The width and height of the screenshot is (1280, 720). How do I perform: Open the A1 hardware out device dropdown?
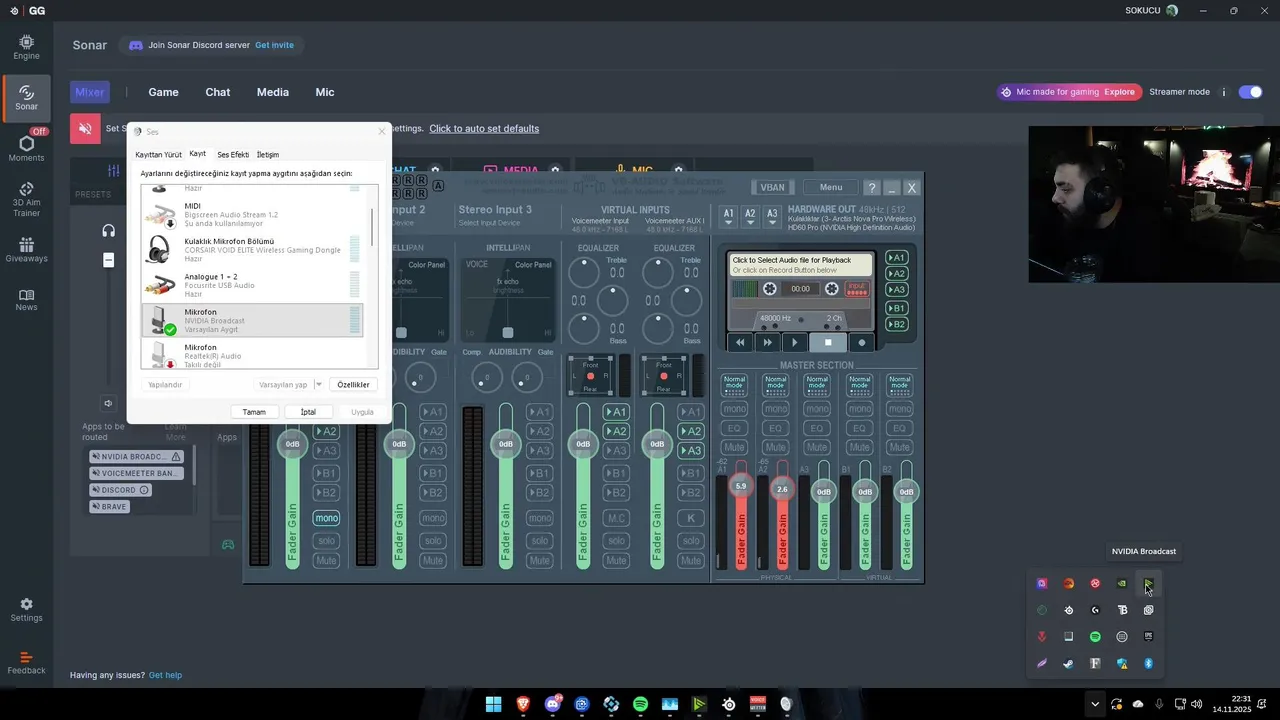[x=728, y=216]
